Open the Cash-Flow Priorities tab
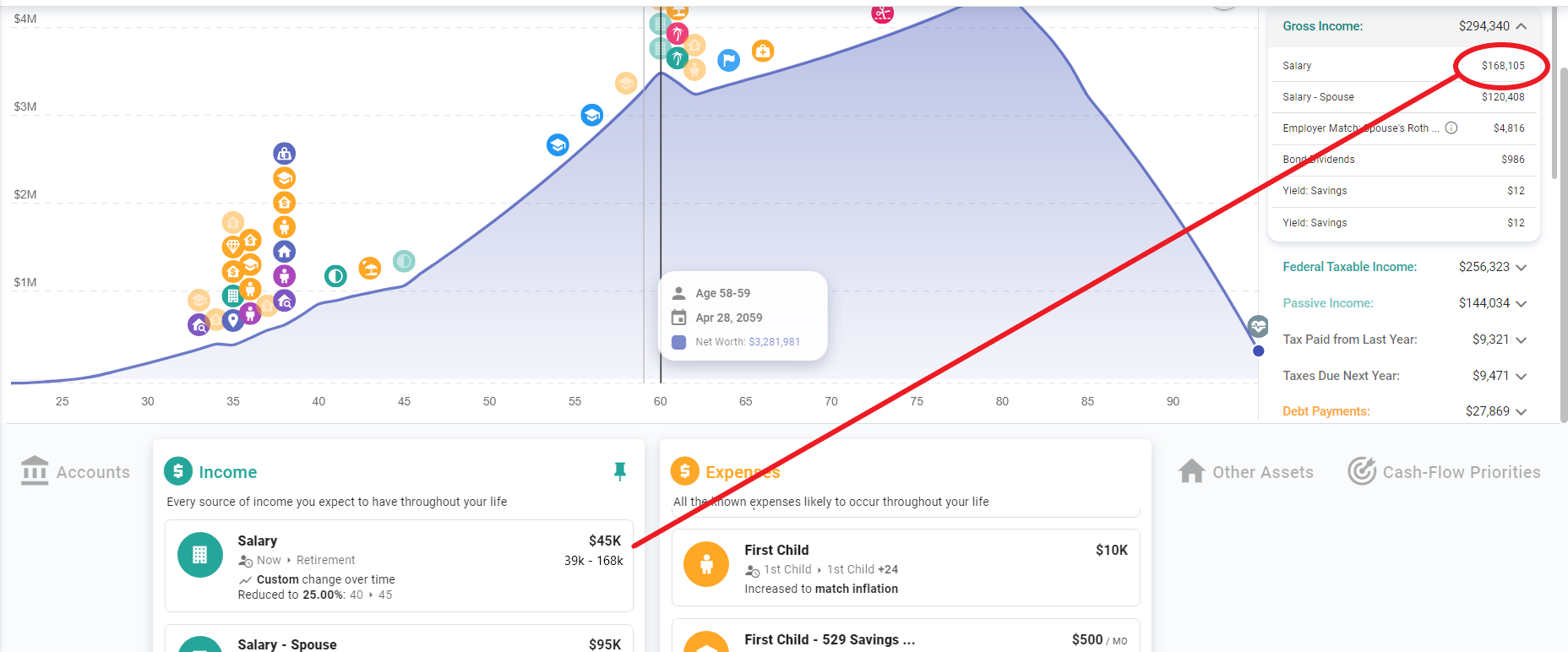1568x652 pixels. (1444, 472)
